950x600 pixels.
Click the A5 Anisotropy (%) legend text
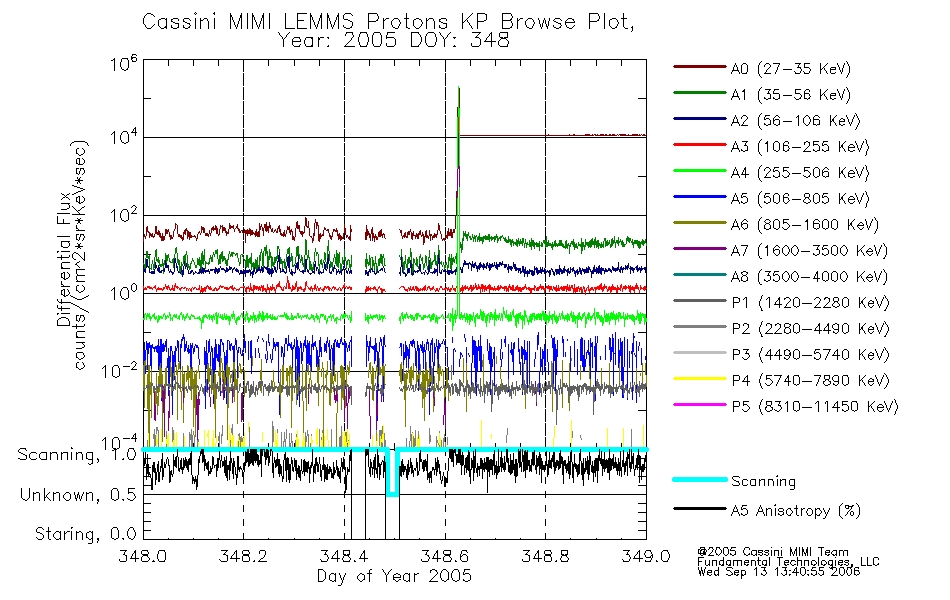796,511
